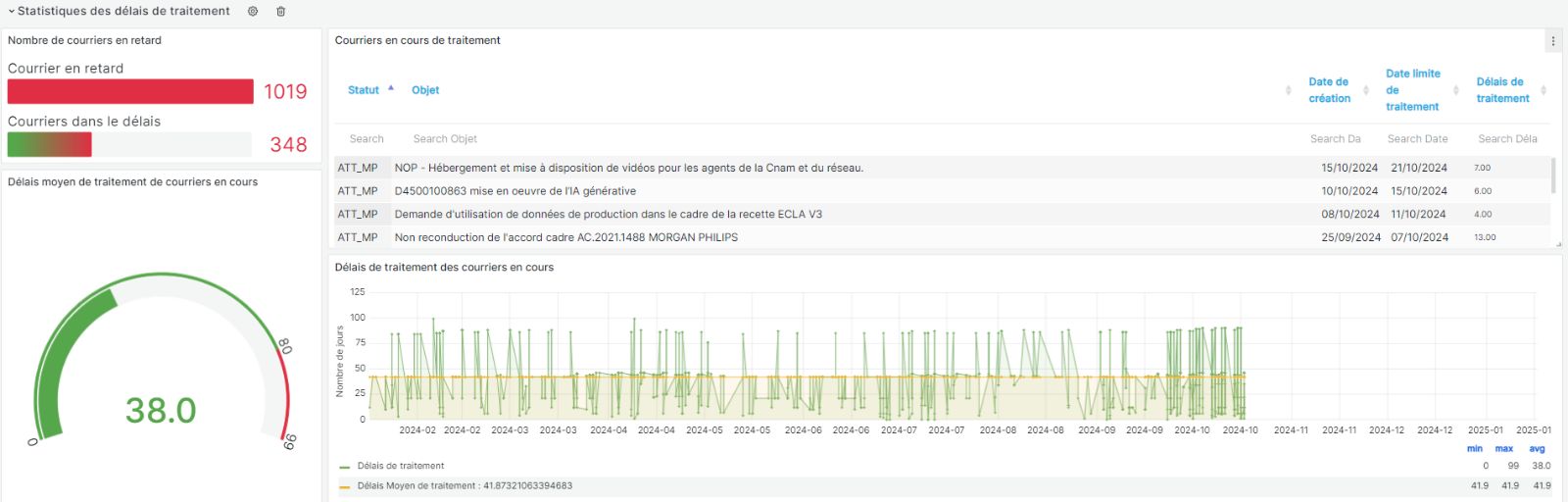This screenshot has width=1568, height=502.
Task: Click the trash icon to delete row
Action: coord(281,12)
